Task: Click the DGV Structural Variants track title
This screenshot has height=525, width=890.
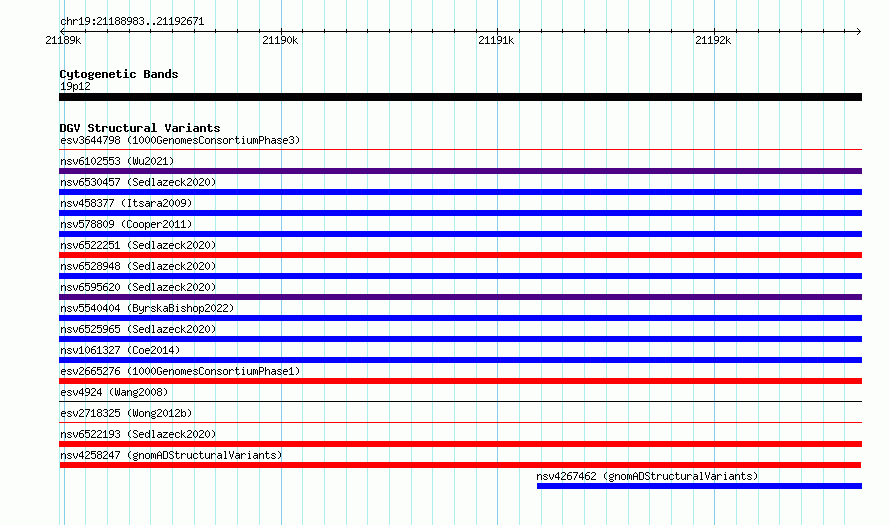Action: tap(140, 128)
